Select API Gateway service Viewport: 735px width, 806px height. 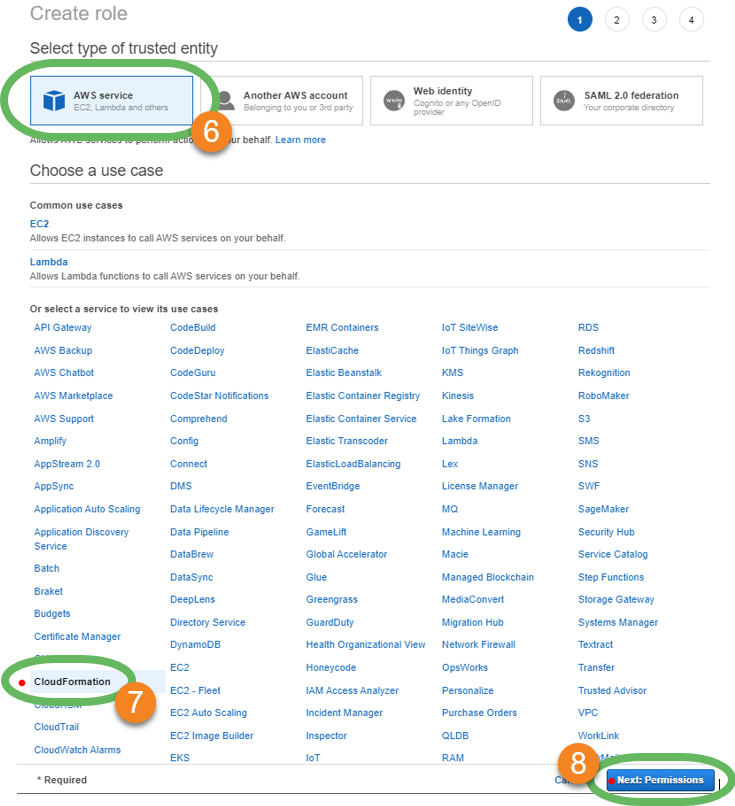pyautogui.click(x=62, y=328)
